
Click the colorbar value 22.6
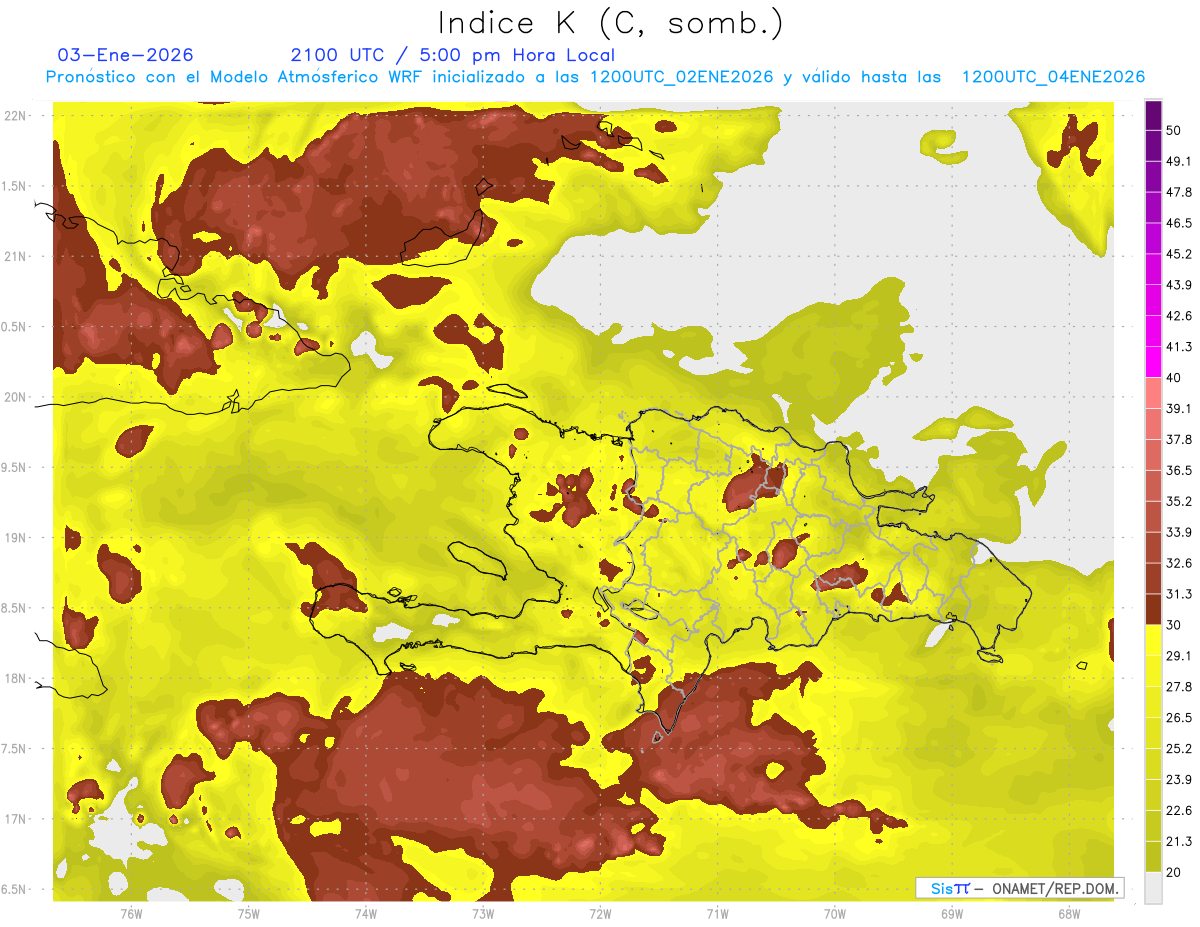[x=1180, y=811]
